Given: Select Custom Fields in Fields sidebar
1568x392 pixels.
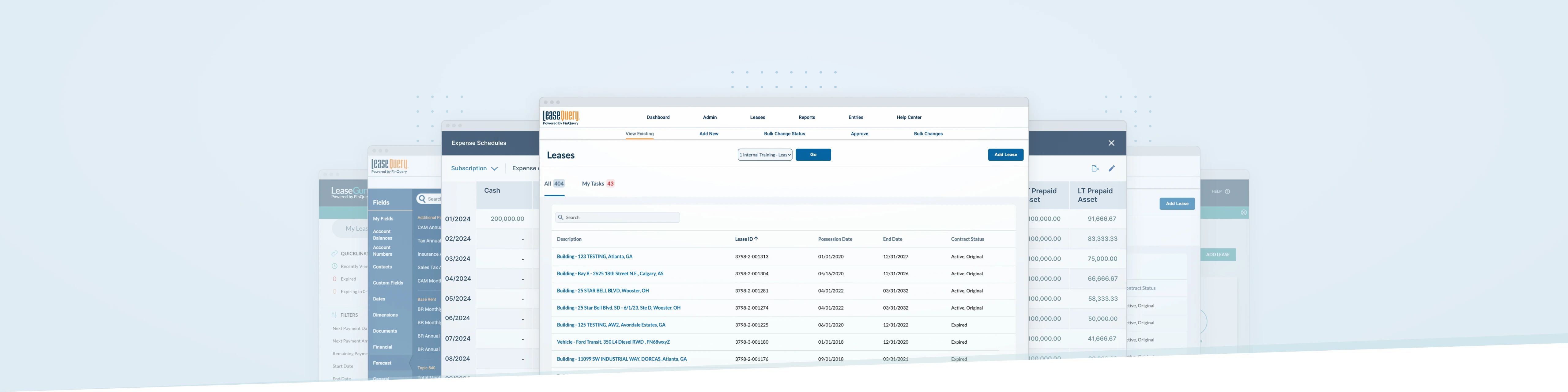Looking at the screenshot, I should (x=388, y=283).
